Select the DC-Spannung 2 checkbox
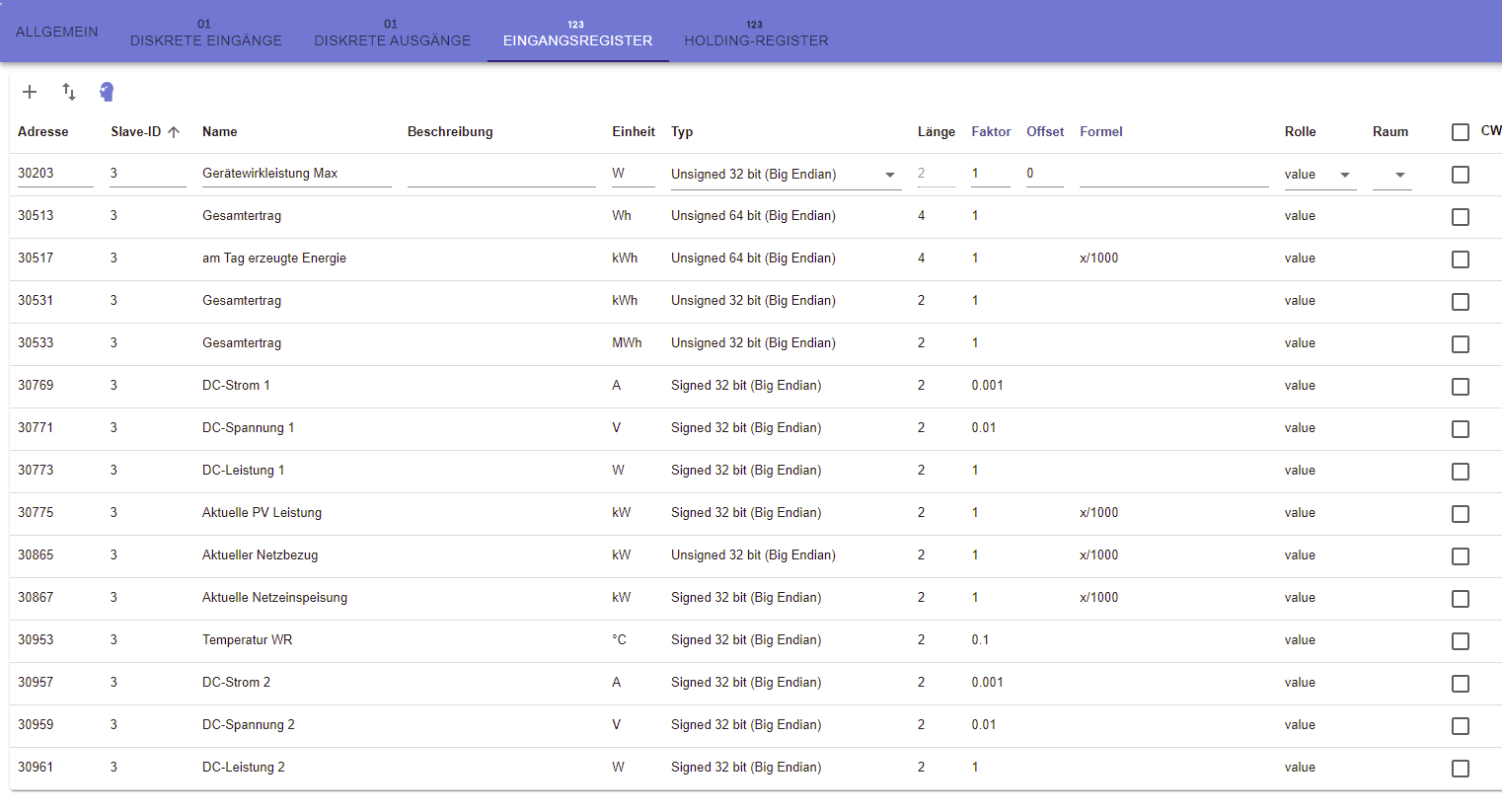 pyautogui.click(x=1461, y=726)
